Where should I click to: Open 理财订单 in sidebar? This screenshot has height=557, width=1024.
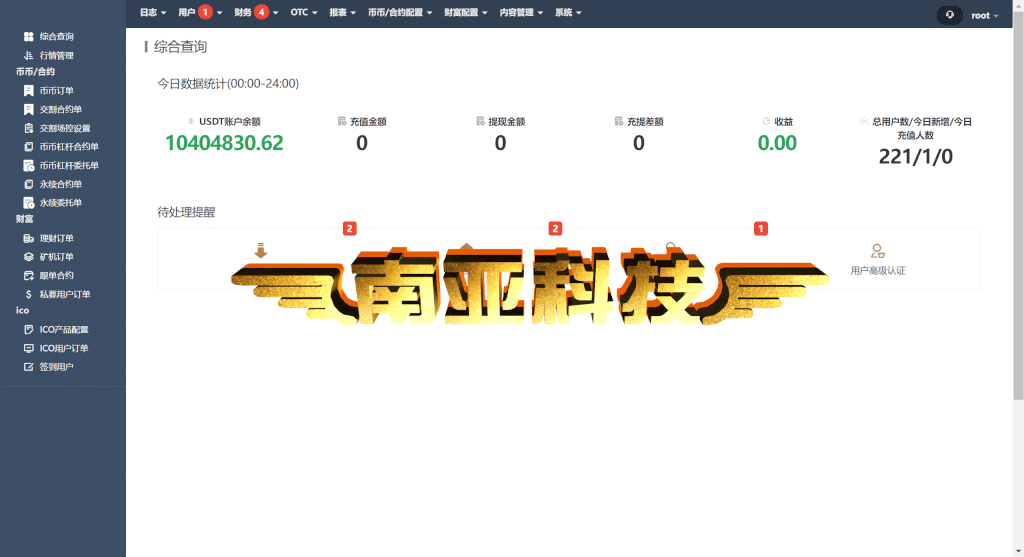click(56, 238)
